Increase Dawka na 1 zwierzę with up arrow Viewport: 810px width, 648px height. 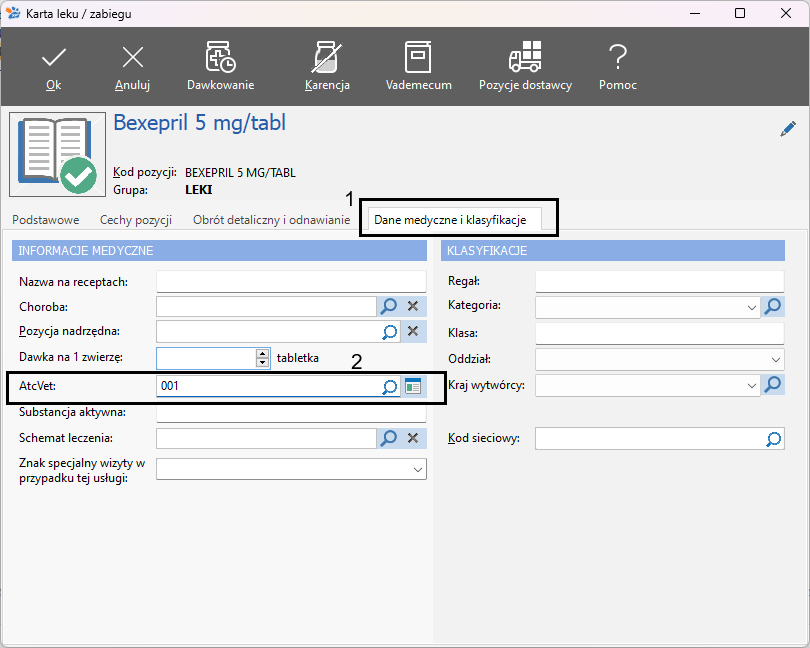[263, 353]
